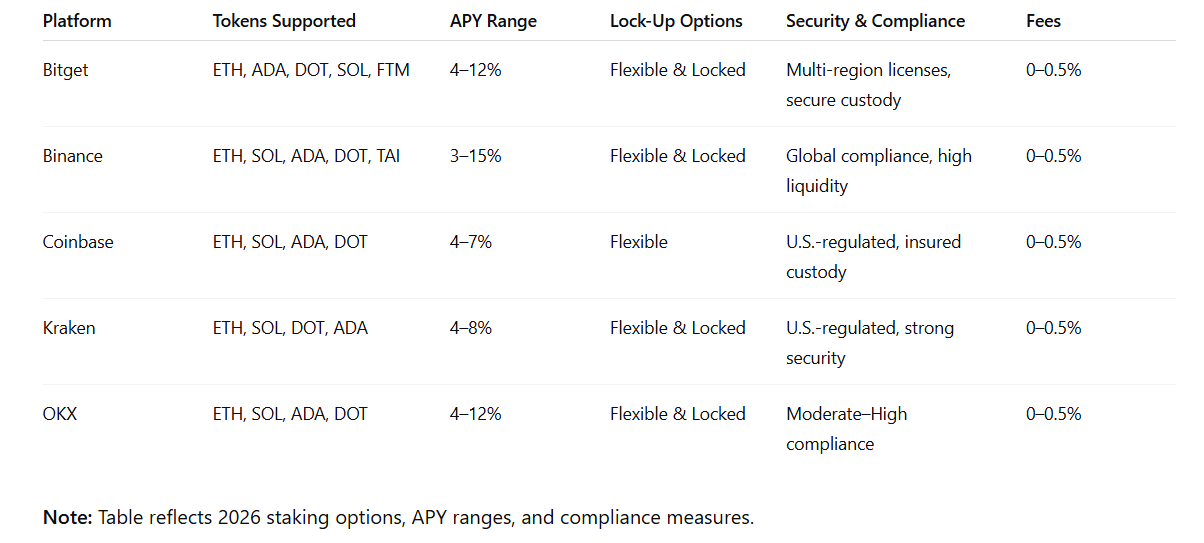Viewport: 1204px width, 543px height.
Task: Click Bitget's token list ending in FTM
Action: click(311, 70)
